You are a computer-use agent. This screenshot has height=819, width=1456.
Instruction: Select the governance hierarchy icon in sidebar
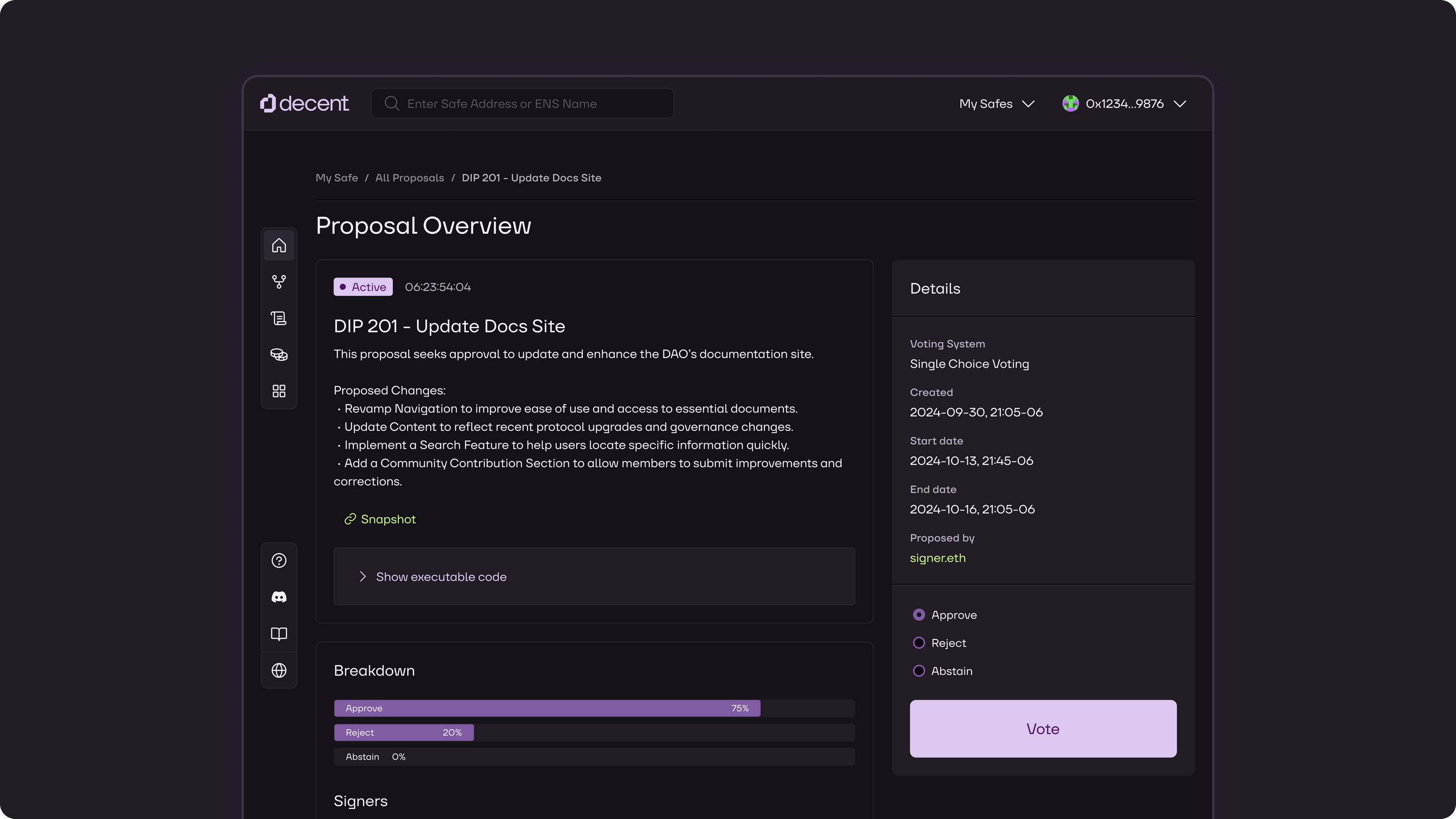pos(279,281)
